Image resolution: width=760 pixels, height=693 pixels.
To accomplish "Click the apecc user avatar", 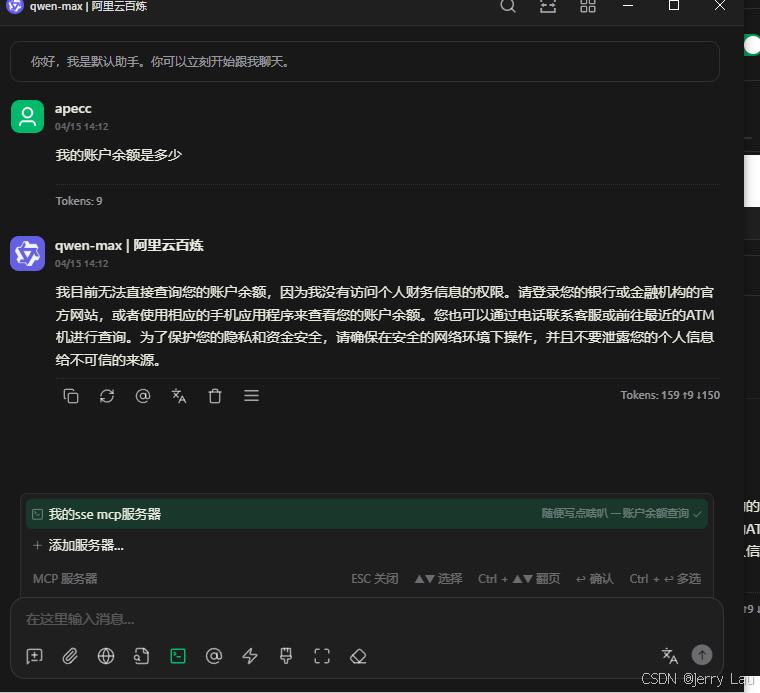I will [28, 116].
